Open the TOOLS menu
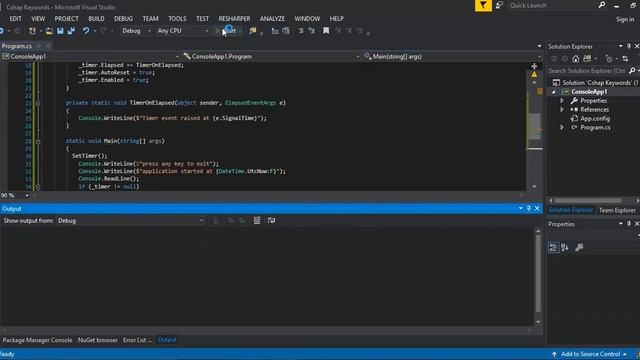Screen dimensions: 640x360 pyautogui.click(x=177, y=19)
